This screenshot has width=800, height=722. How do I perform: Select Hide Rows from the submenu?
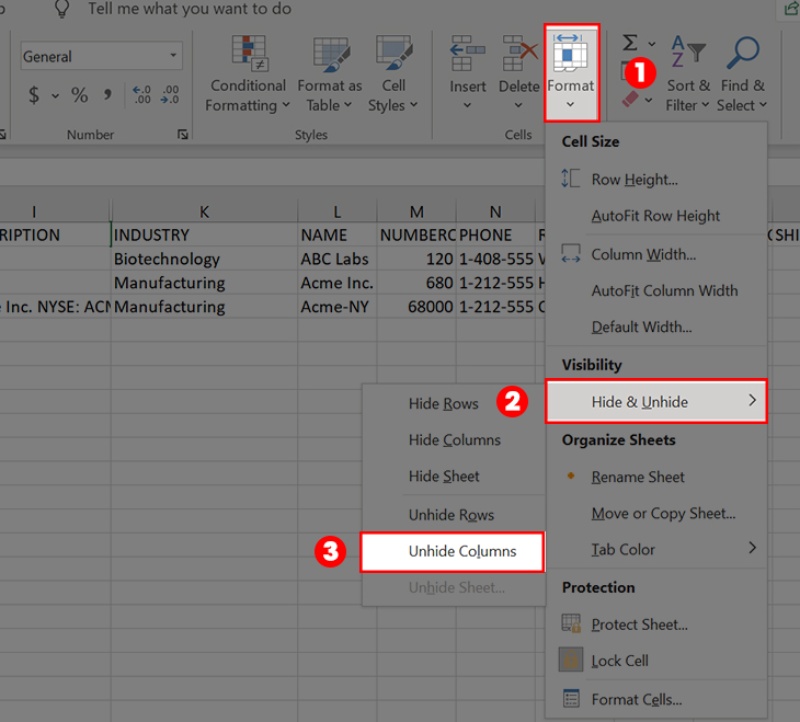(444, 403)
